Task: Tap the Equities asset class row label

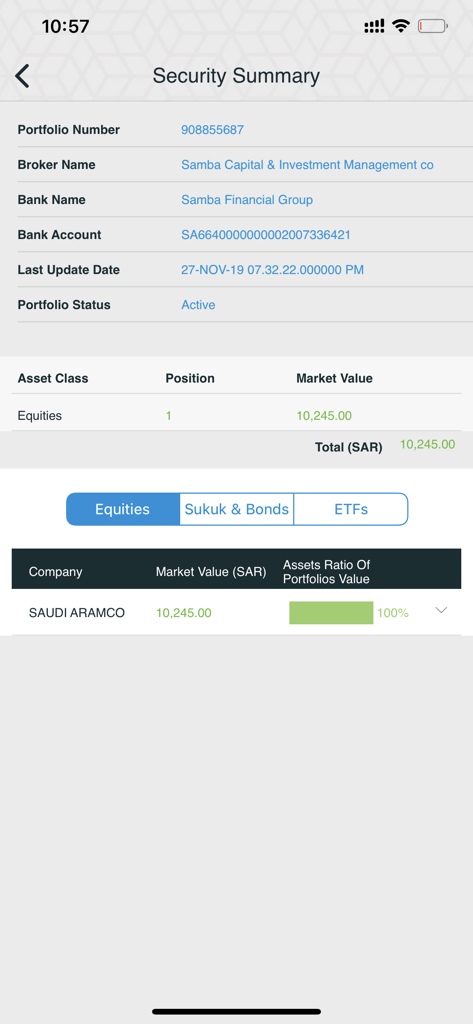Action: coord(40,416)
